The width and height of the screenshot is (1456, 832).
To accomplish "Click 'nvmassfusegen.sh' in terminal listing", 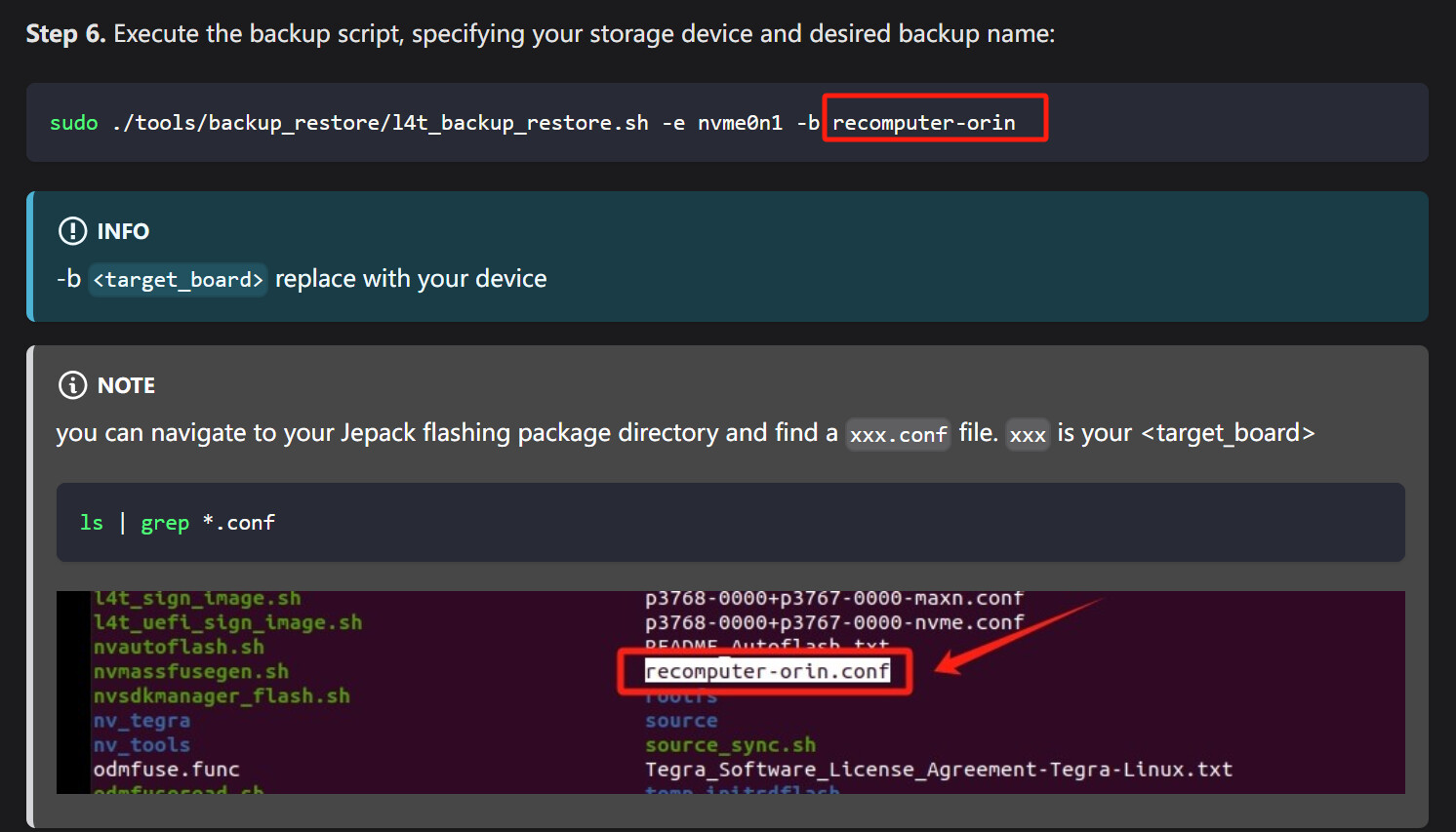I will point(191,671).
